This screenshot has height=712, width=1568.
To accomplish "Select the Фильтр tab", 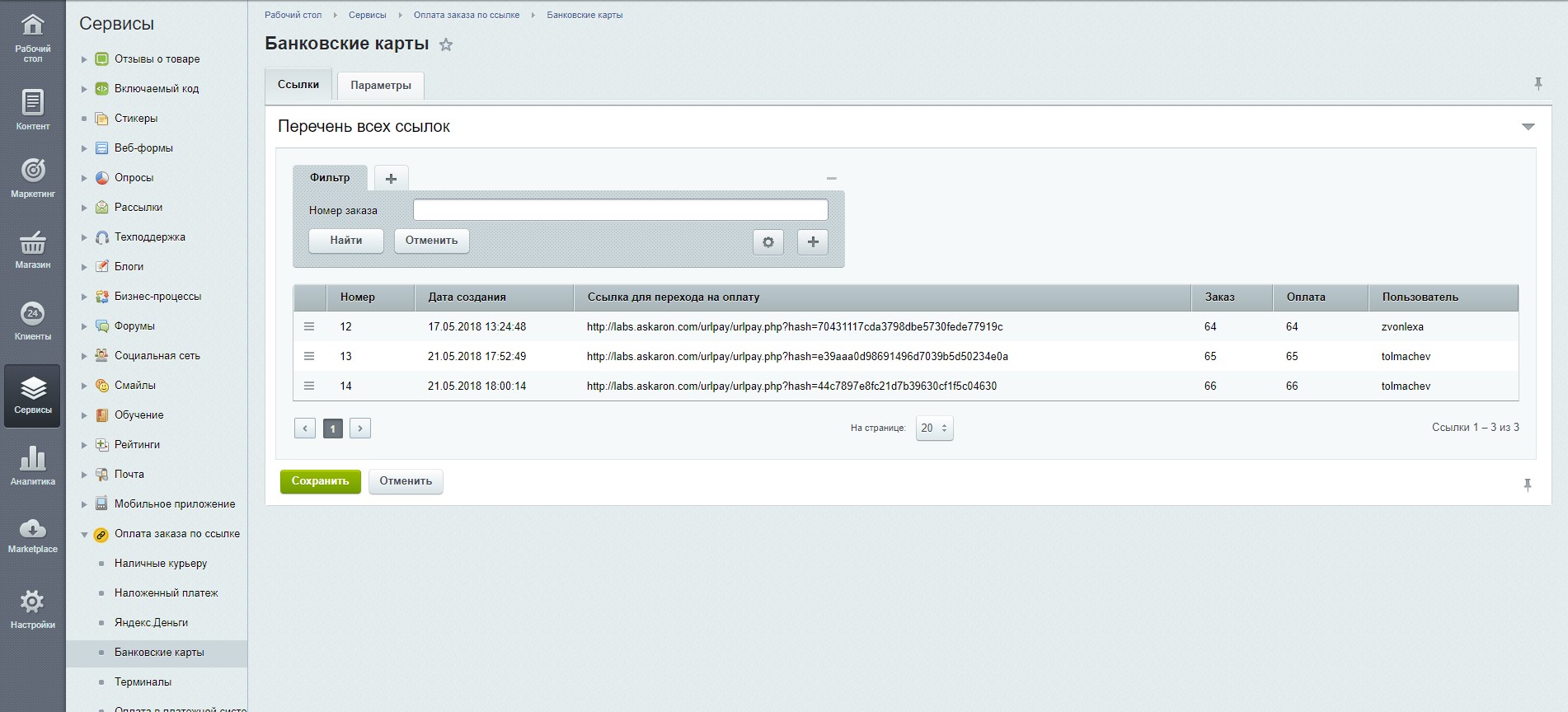I will coord(330,177).
